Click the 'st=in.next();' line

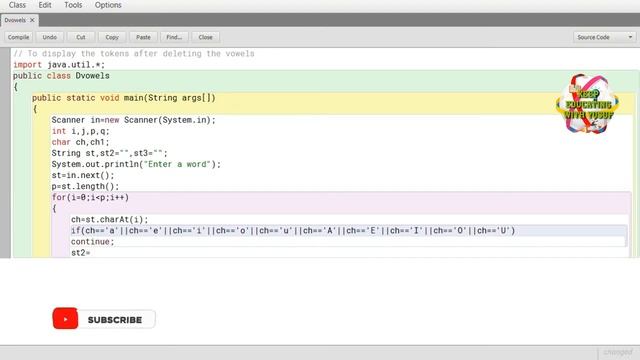[83, 175]
